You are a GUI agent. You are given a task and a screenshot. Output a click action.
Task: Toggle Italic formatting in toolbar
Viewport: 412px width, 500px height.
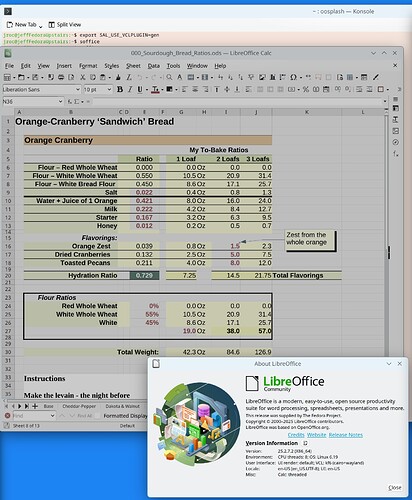click(x=130, y=89)
